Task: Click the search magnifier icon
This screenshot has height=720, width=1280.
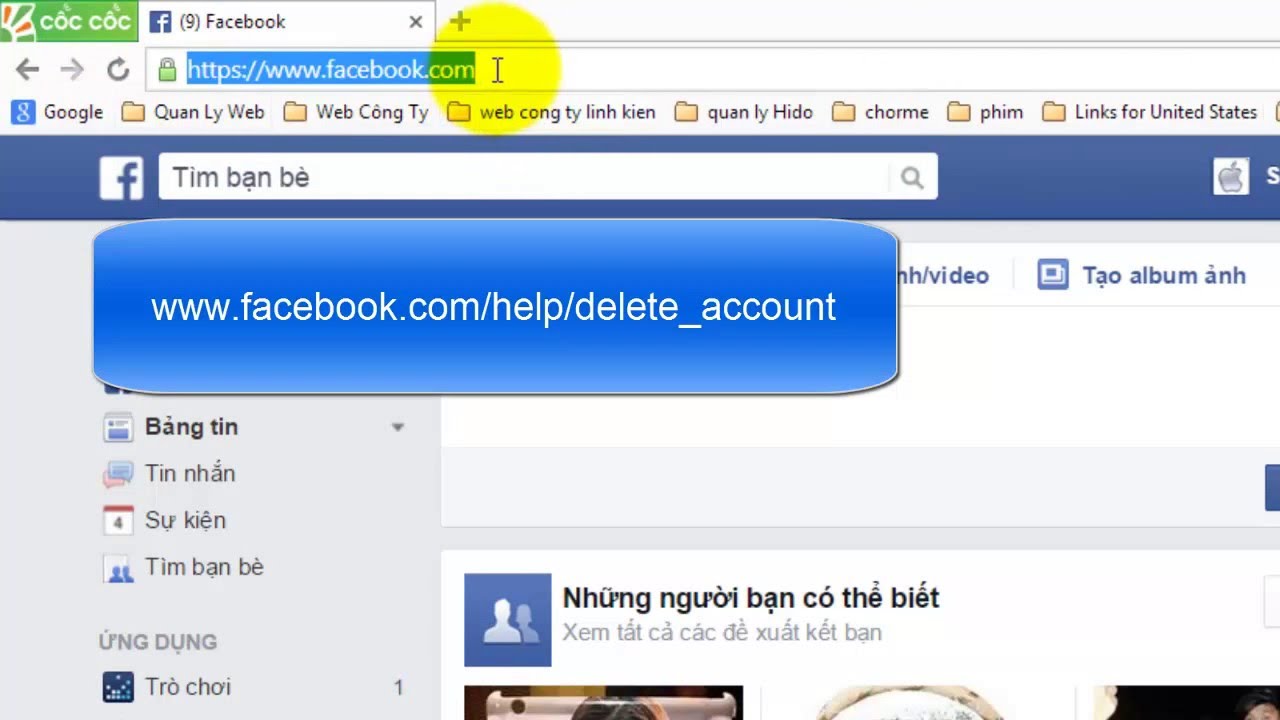Action: coord(912,177)
